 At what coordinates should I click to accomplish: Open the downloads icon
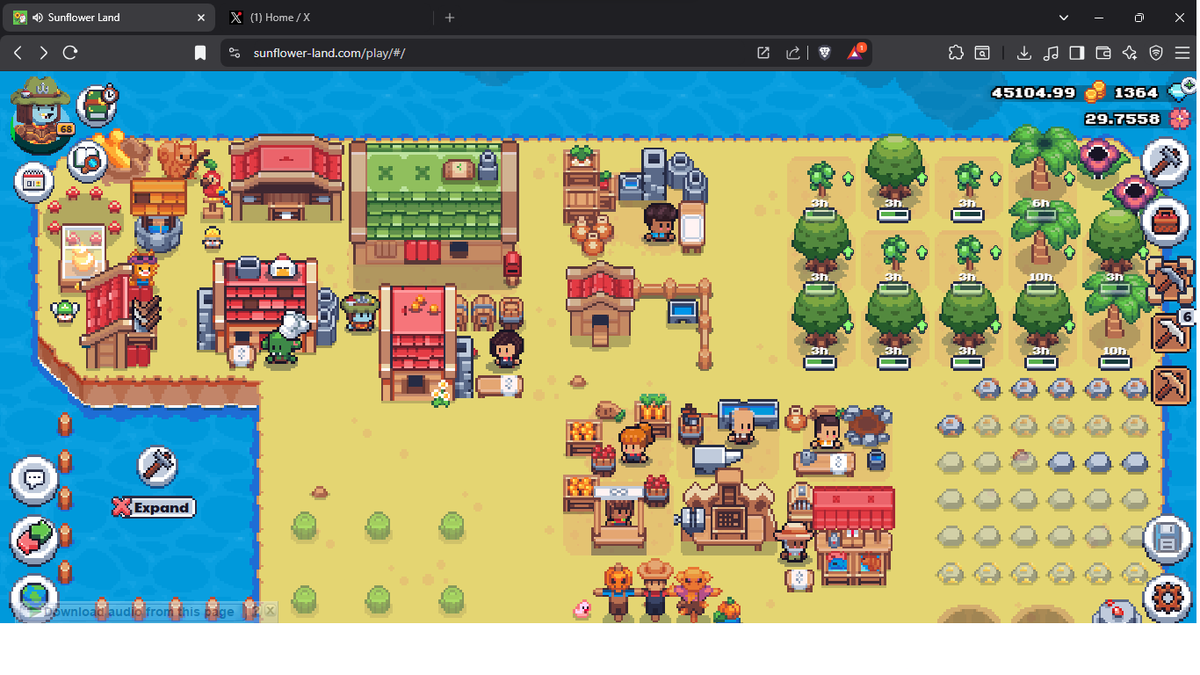tap(1024, 52)
